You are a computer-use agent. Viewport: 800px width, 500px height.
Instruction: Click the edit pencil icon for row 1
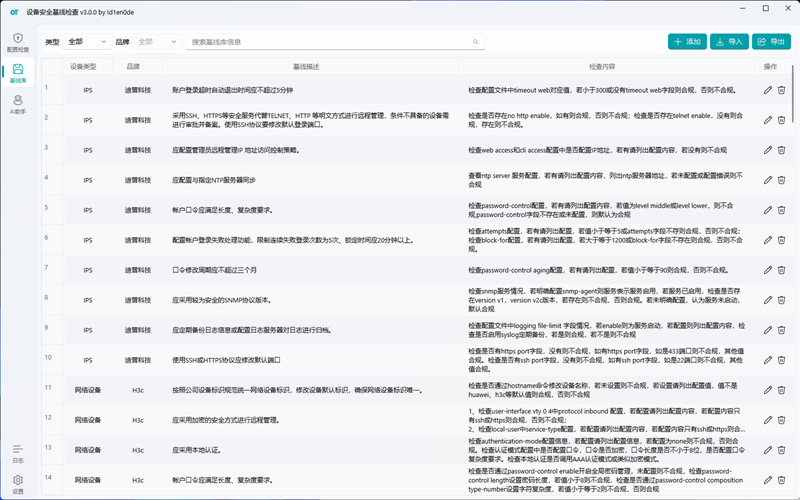tap(767, 90)
